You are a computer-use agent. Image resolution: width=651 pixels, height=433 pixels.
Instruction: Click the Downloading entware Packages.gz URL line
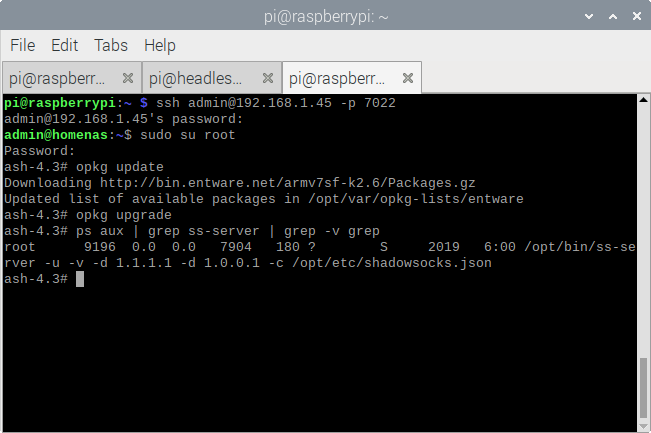[240, 183]
